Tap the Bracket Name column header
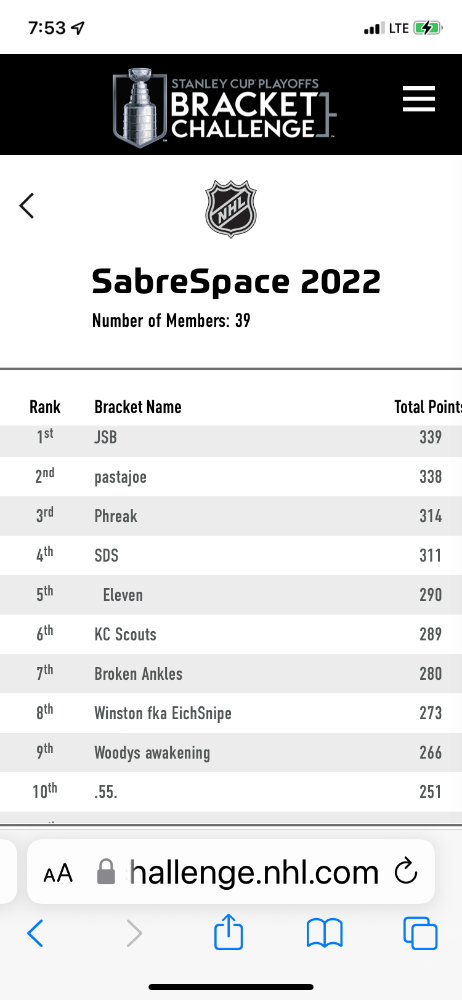Image resolution: width=462 pixels, height=1000 pixels. 138,407
